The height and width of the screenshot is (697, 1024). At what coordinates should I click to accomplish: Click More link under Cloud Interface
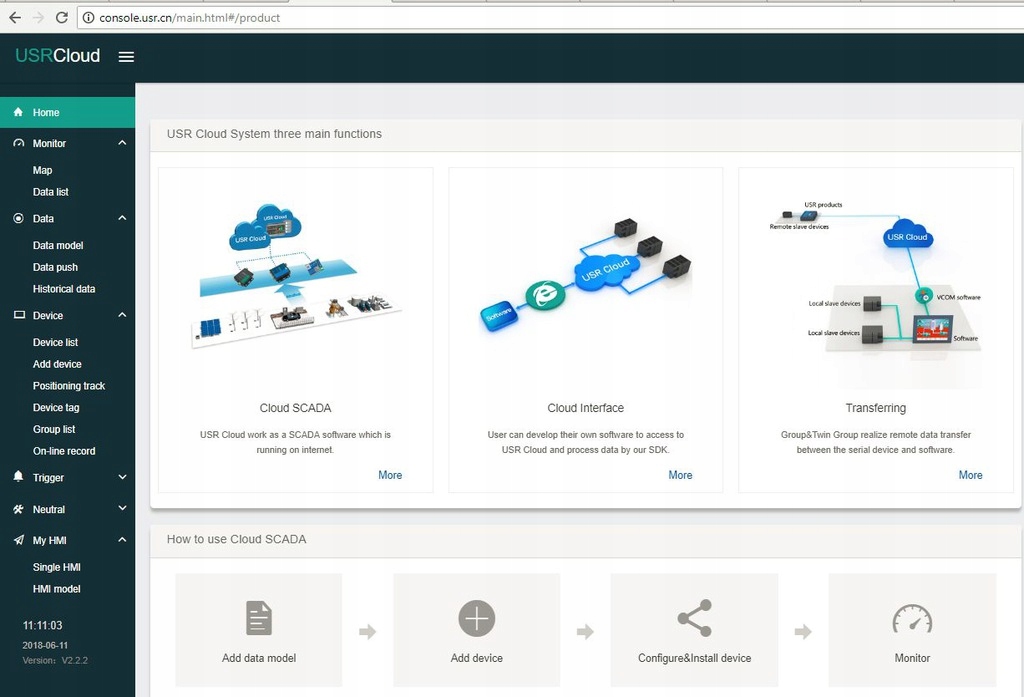pyautogui.click(x=680, y=475)
